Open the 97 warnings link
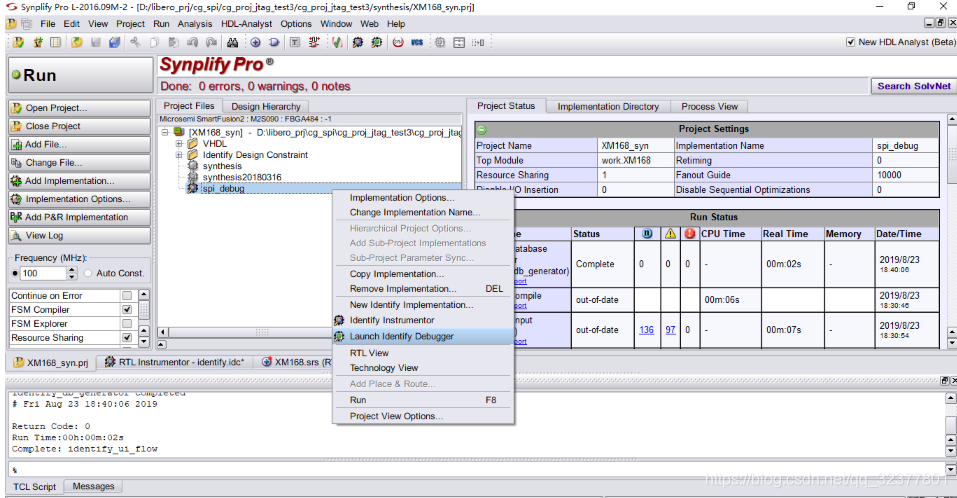The image size is (957, 498). click(670, 330)
